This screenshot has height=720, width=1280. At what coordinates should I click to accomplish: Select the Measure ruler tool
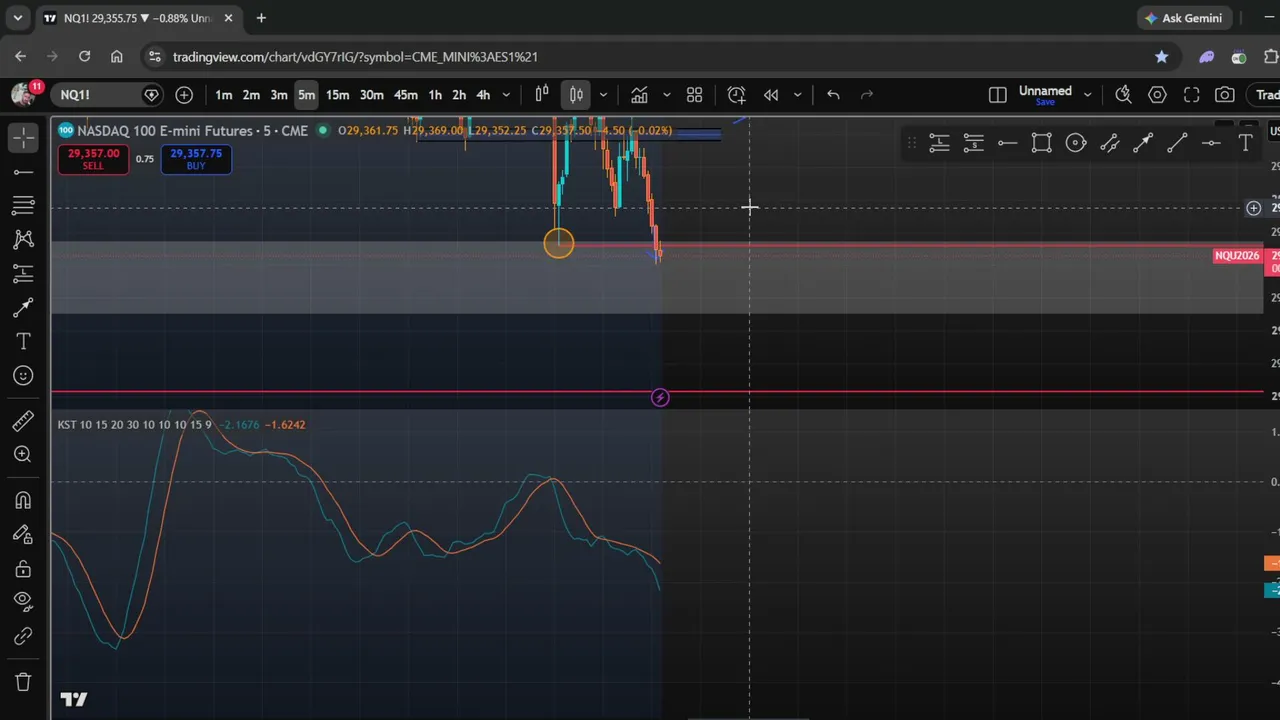click(x=23, y=421)
